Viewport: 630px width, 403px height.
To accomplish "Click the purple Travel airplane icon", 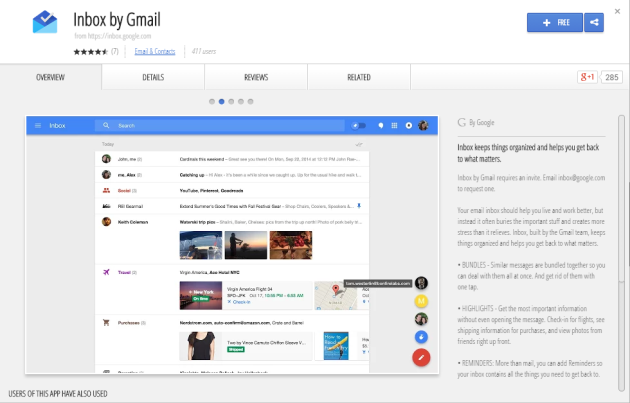I will 106,272.
